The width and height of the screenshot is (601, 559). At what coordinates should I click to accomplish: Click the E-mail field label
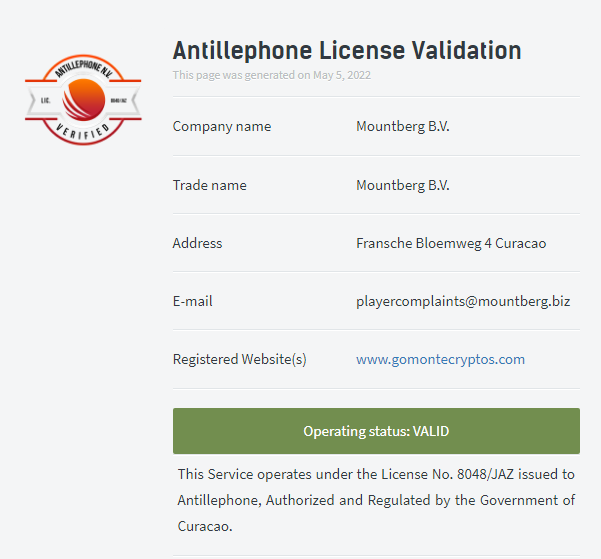click(192, 301)
